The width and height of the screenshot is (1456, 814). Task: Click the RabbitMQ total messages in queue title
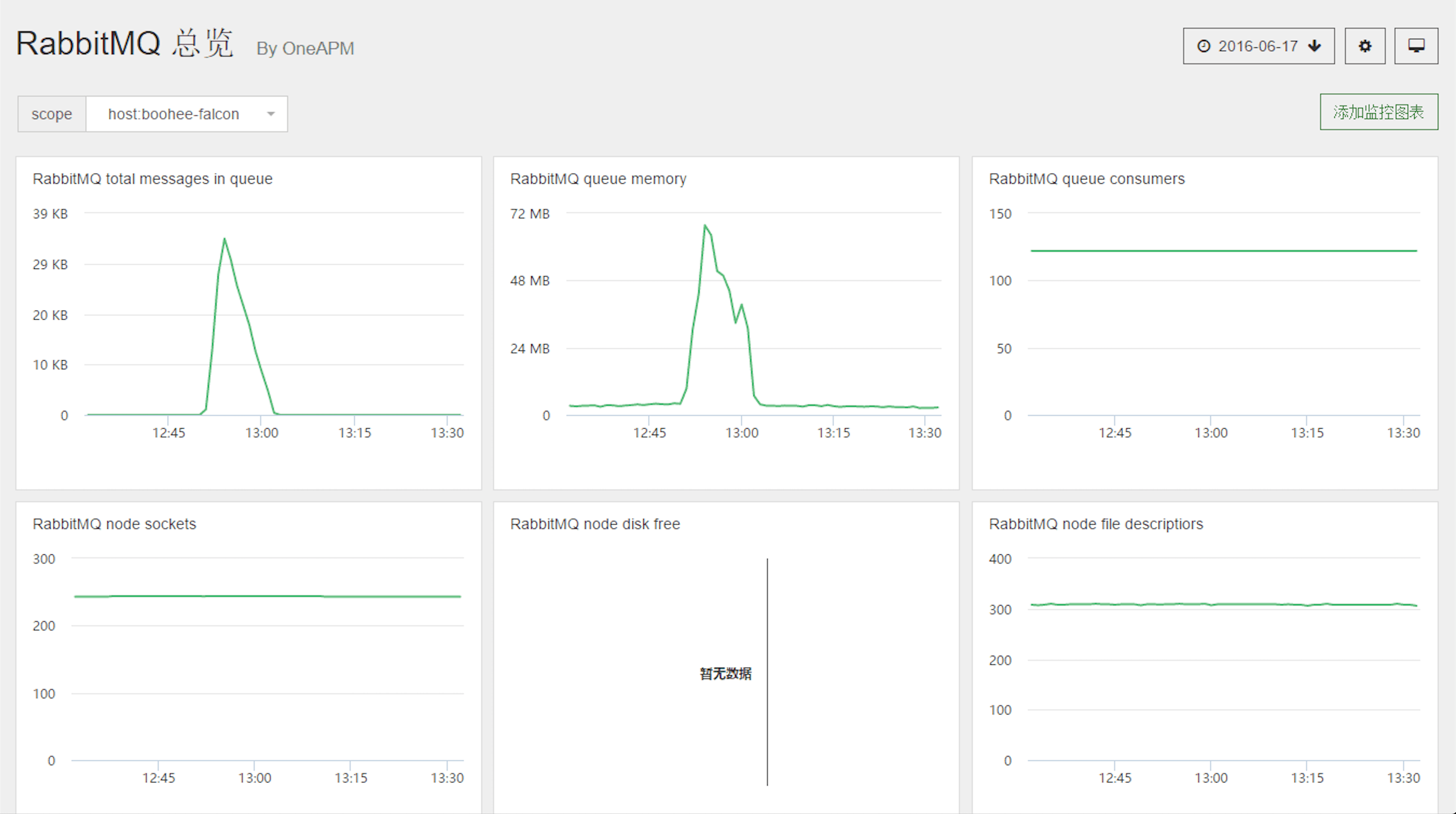tap(153, 179)
